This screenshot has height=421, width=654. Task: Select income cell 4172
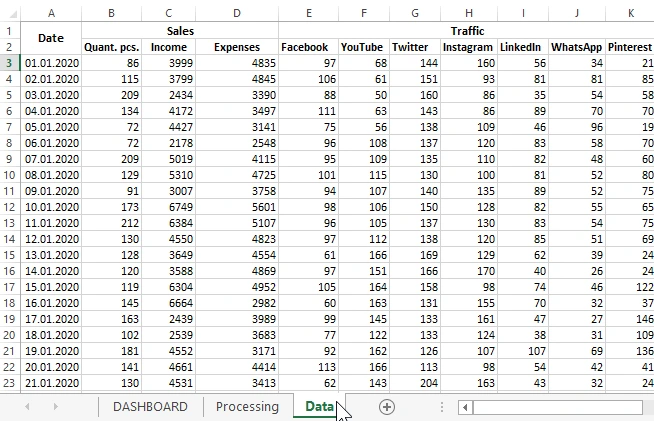coord(169,111)
